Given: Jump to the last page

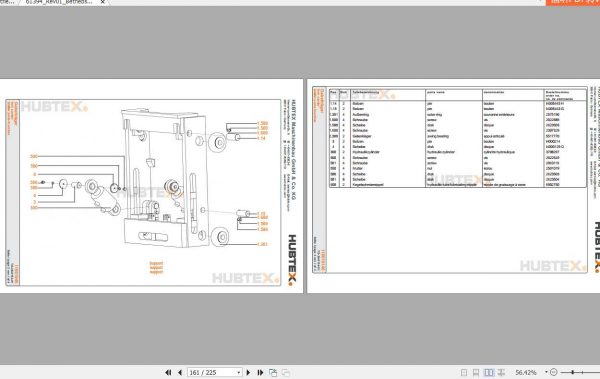Looking at the screenshot, I should tap(261, 372).
